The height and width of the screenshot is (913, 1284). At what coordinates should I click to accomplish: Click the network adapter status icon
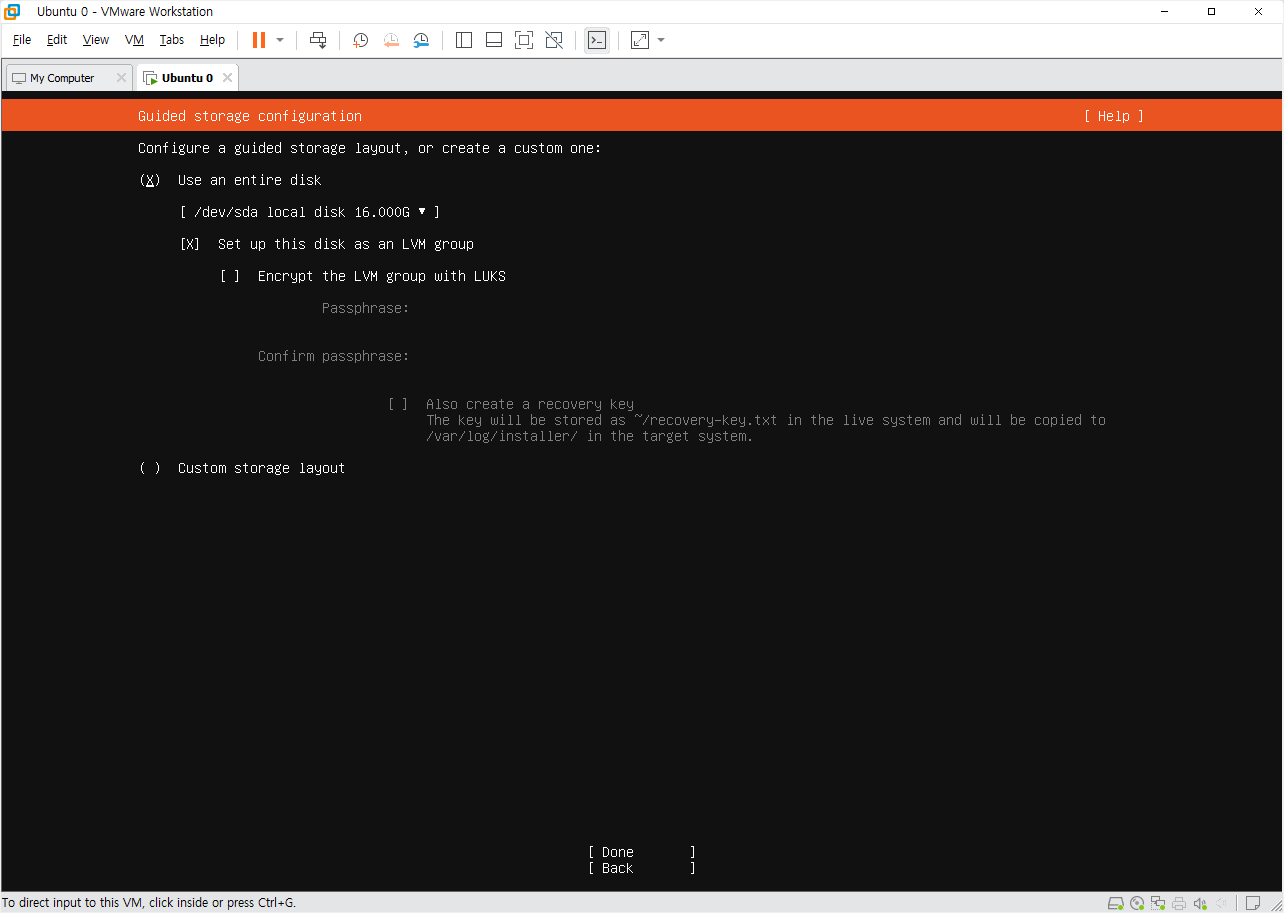click(x=1159, y=903)
